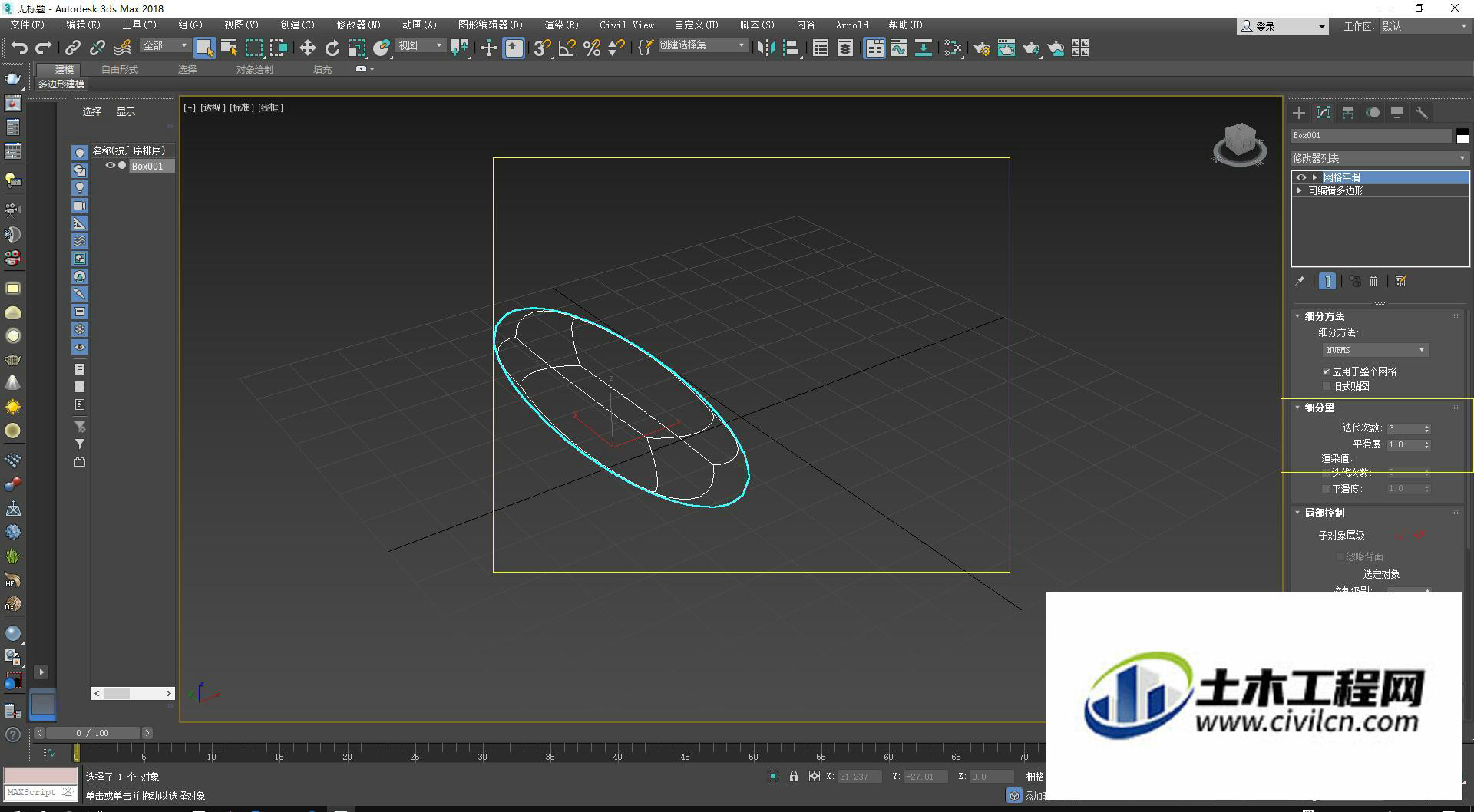Open the Align tool
Screen dimensions: 1474x812
click(792, 48)
